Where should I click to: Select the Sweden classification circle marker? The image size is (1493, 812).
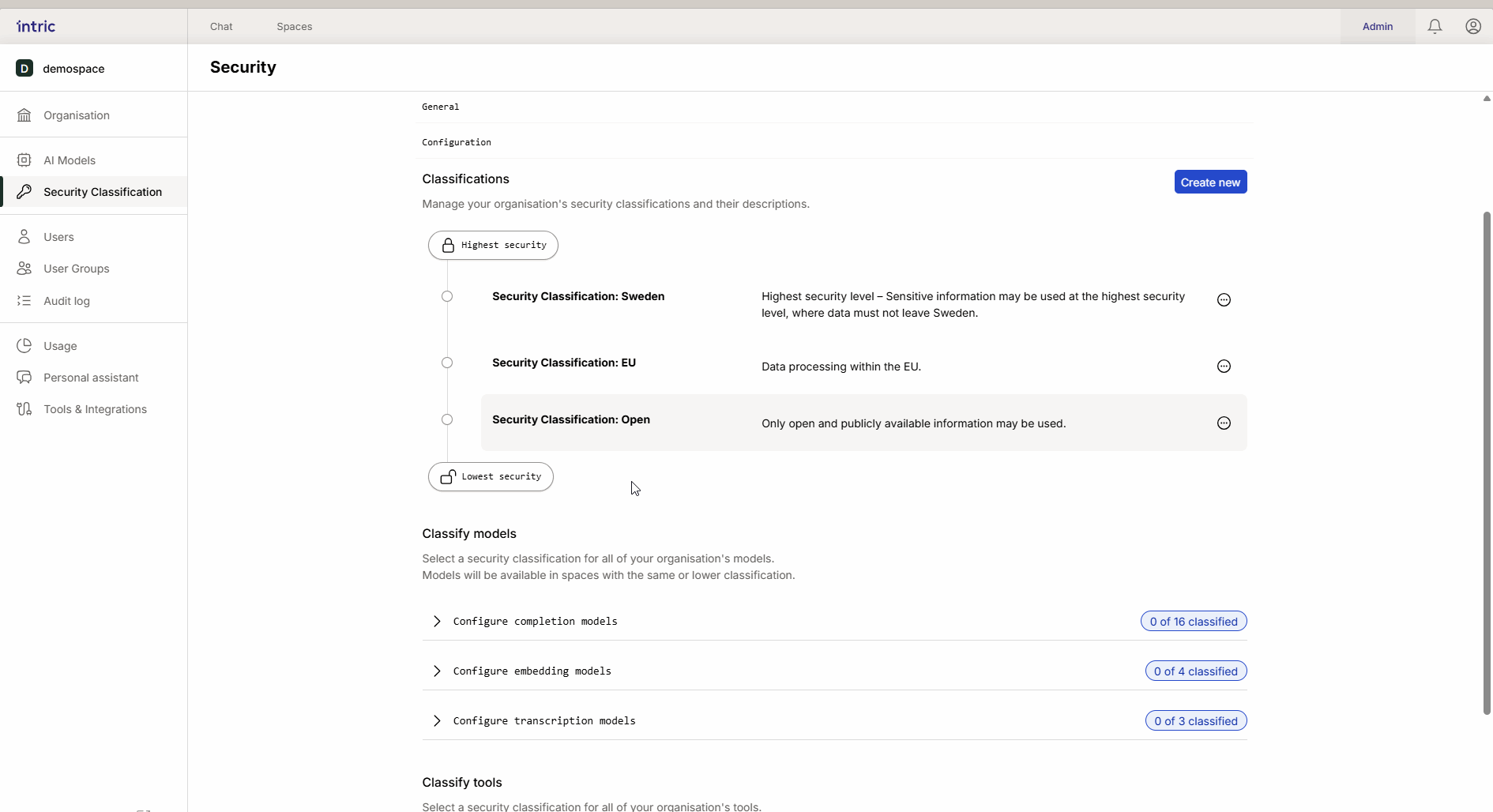447,297
